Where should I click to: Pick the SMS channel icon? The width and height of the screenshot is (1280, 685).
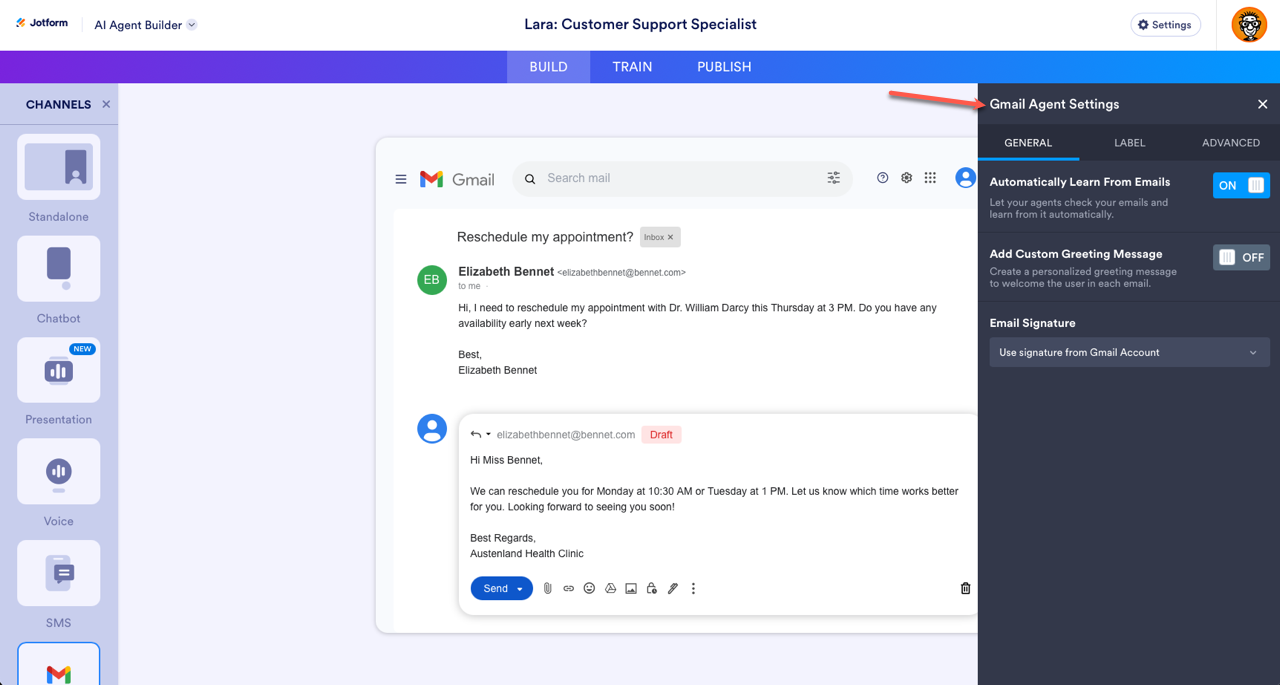point(58,573)
